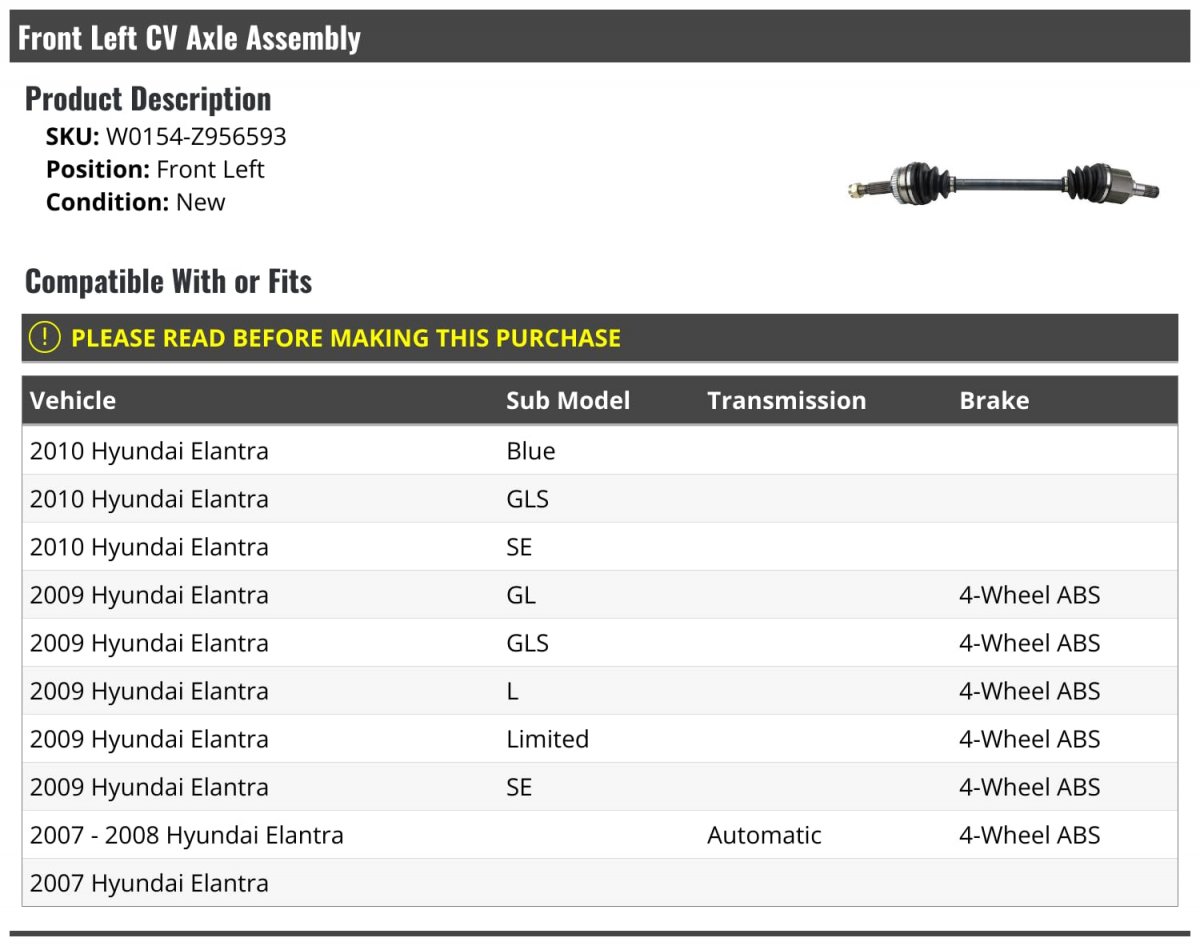Select the 2007 - 2008 Hyundai Elantra row

coord(600,835)
